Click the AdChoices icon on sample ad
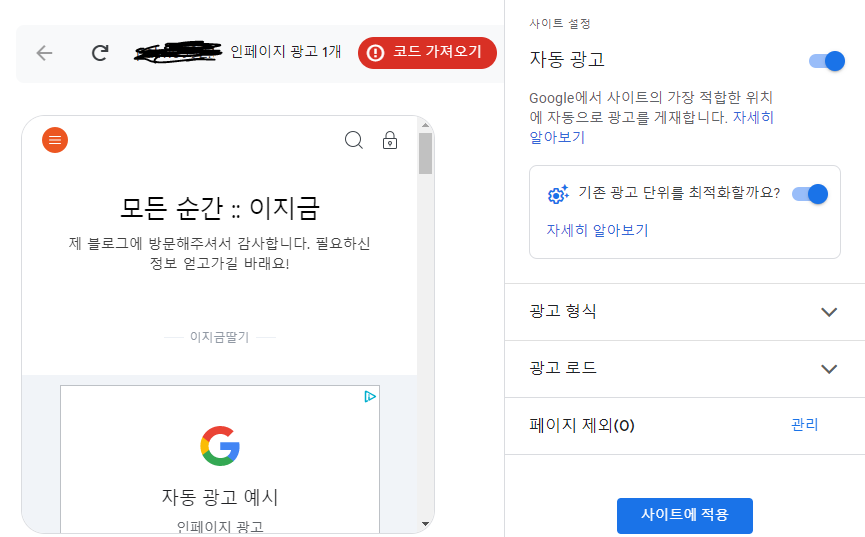Viewport: 865px width, 537px height. [370, 396]
